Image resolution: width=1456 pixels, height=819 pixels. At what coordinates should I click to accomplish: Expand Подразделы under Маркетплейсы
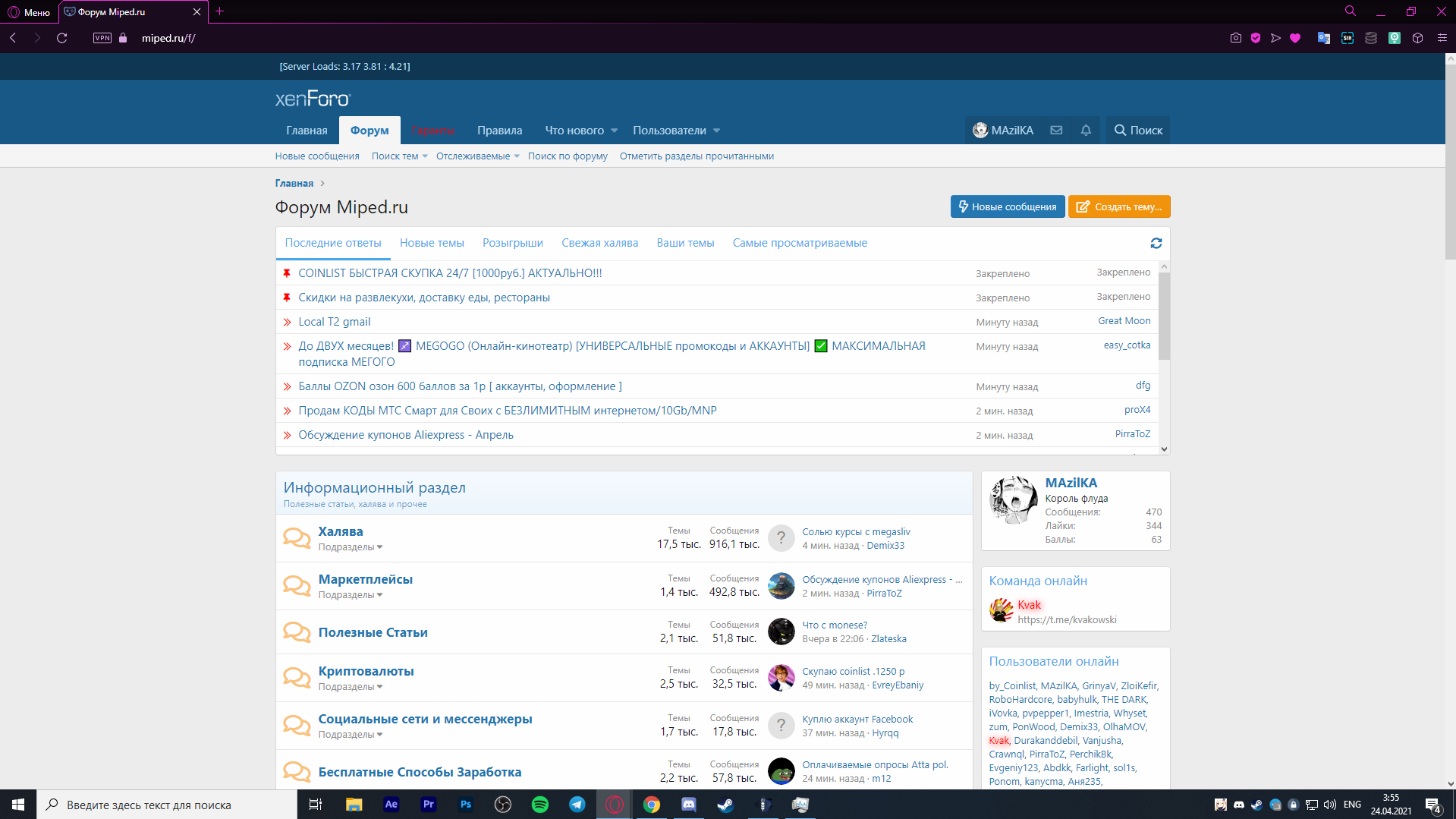(351, 595)
